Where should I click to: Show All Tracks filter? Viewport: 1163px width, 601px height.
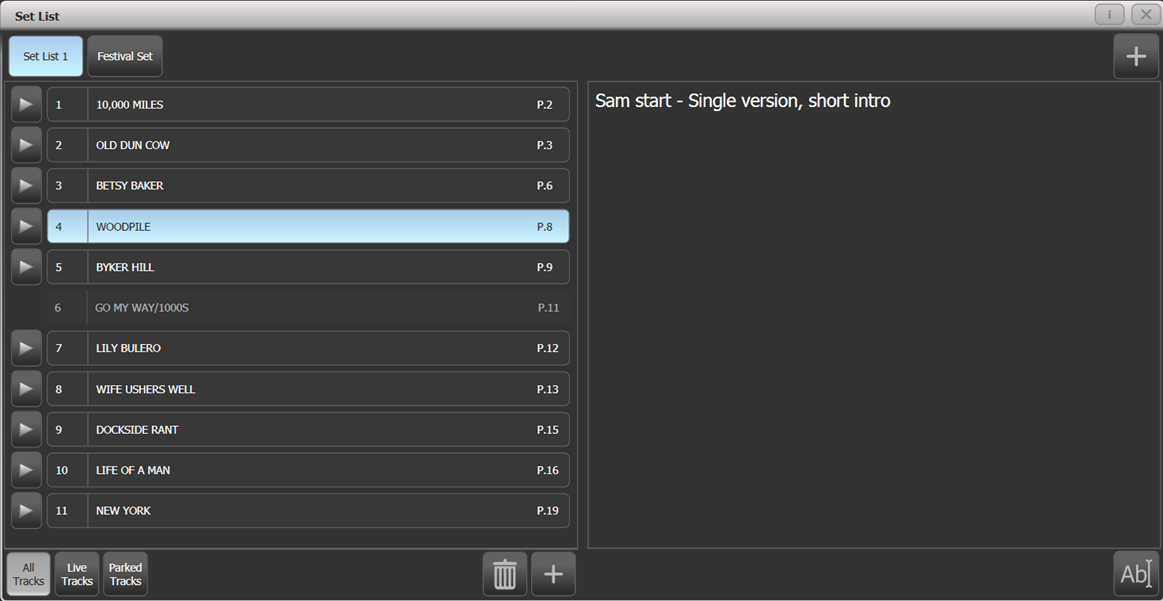click(x=28, y=574)
